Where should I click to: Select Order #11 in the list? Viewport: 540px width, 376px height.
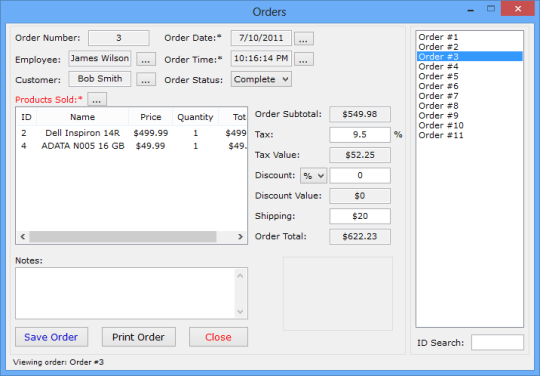coord(469,135)
